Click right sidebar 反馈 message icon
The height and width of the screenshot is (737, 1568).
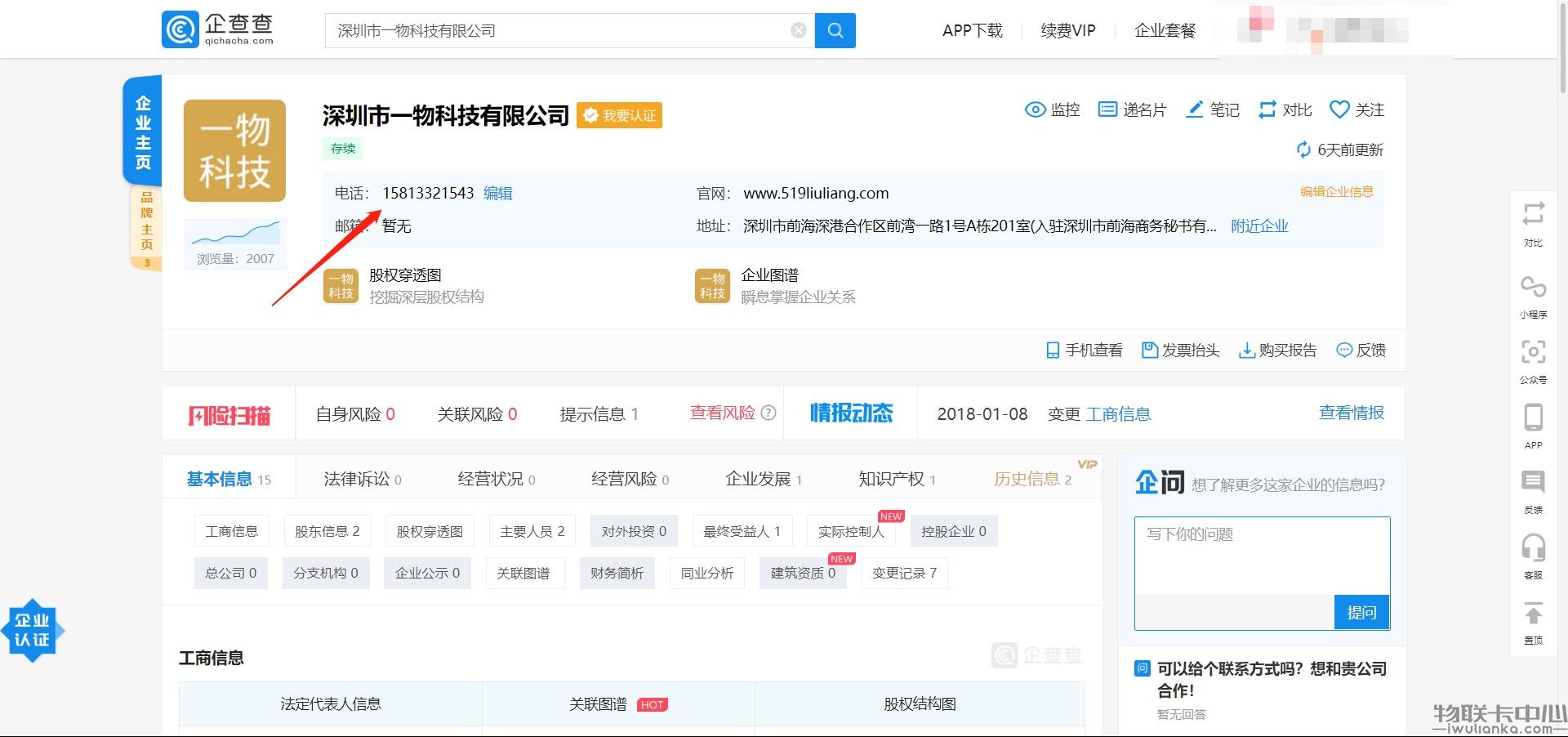1533,482
